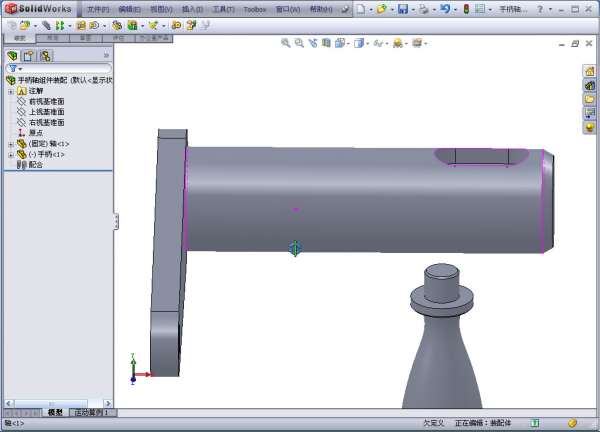This screenshot has height=432, width=600.
Task: Click the Help question mark icon
Action: (540, 9)
